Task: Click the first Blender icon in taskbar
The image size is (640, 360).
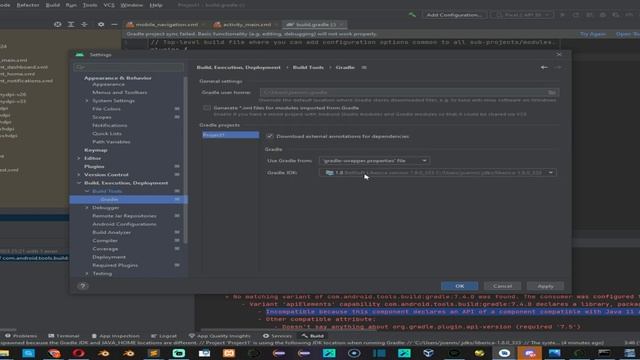Action: pos(104,353)
